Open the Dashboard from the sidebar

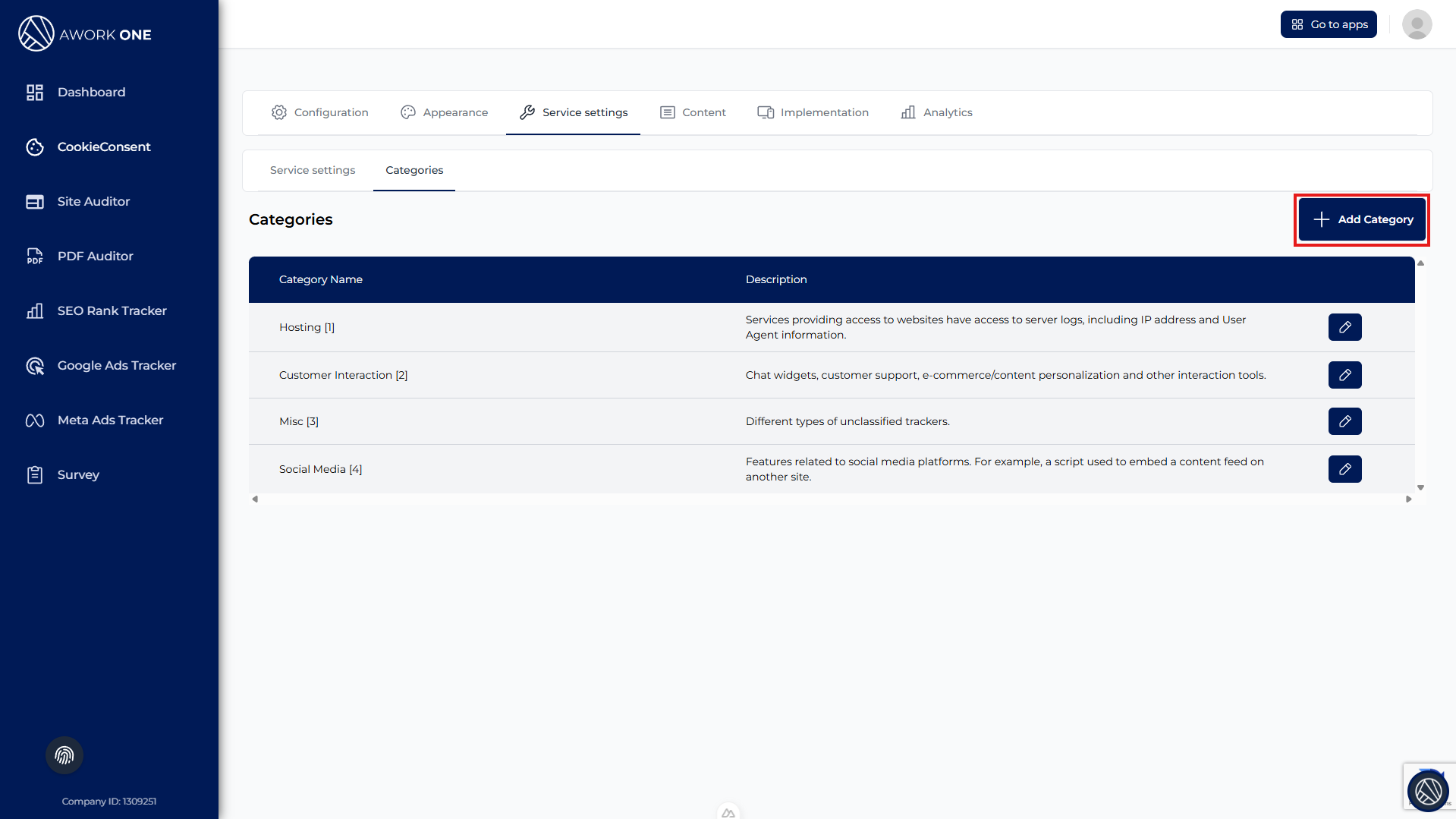(x=91, y=92)
